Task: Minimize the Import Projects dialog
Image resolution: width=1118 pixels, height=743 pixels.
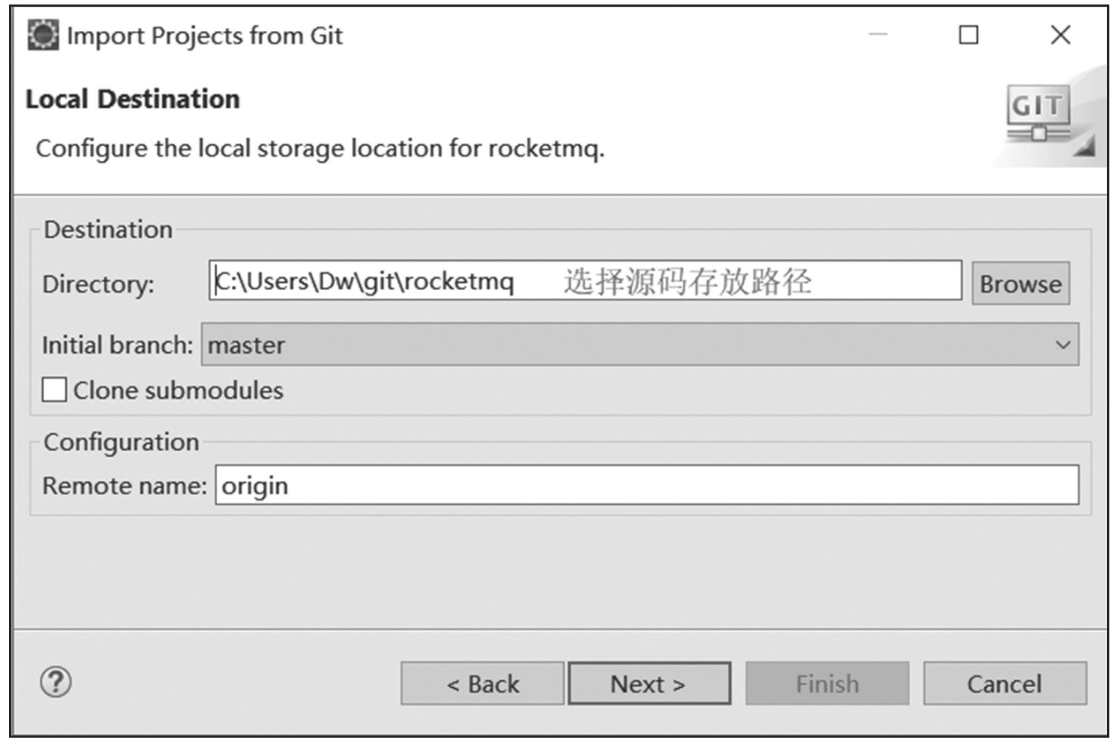Action: tap(878, 34)
